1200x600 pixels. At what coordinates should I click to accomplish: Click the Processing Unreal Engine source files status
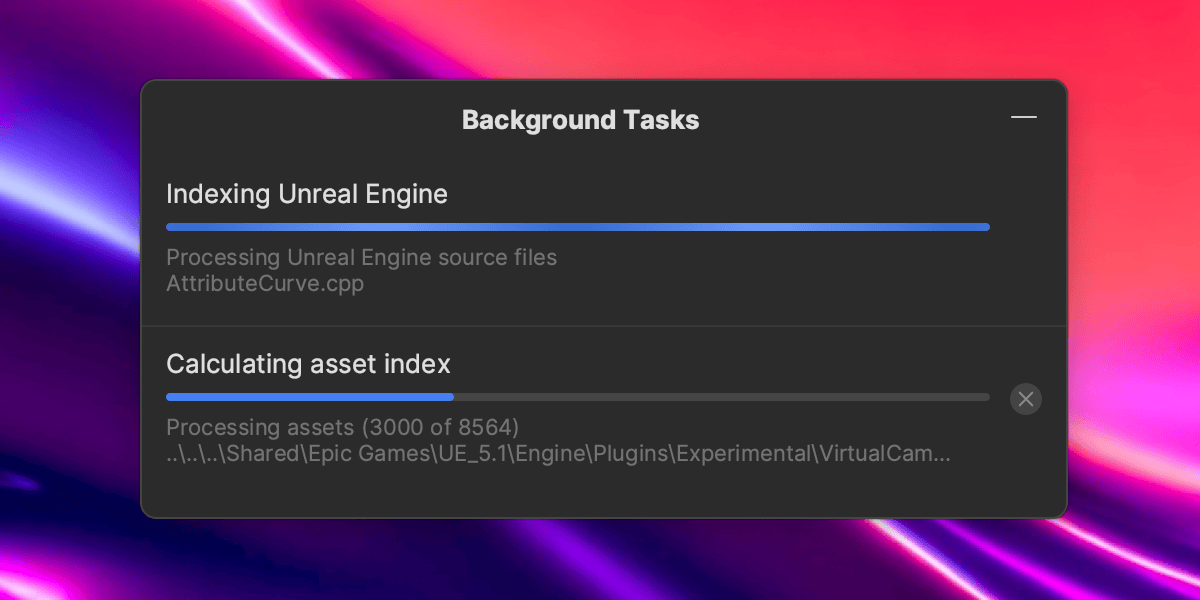pyautogui.click(x=361, y=258)
